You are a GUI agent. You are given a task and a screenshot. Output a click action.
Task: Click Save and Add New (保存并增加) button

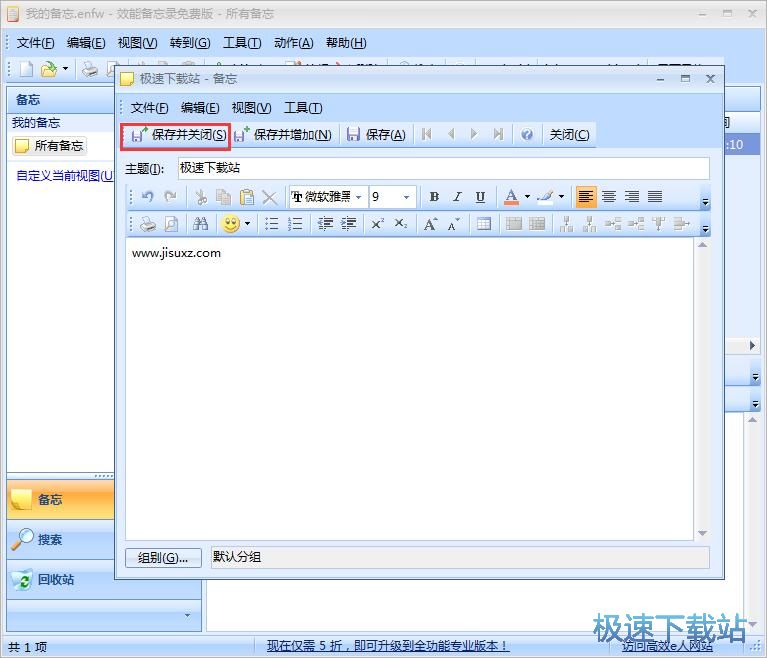click(x=283, y=135)
